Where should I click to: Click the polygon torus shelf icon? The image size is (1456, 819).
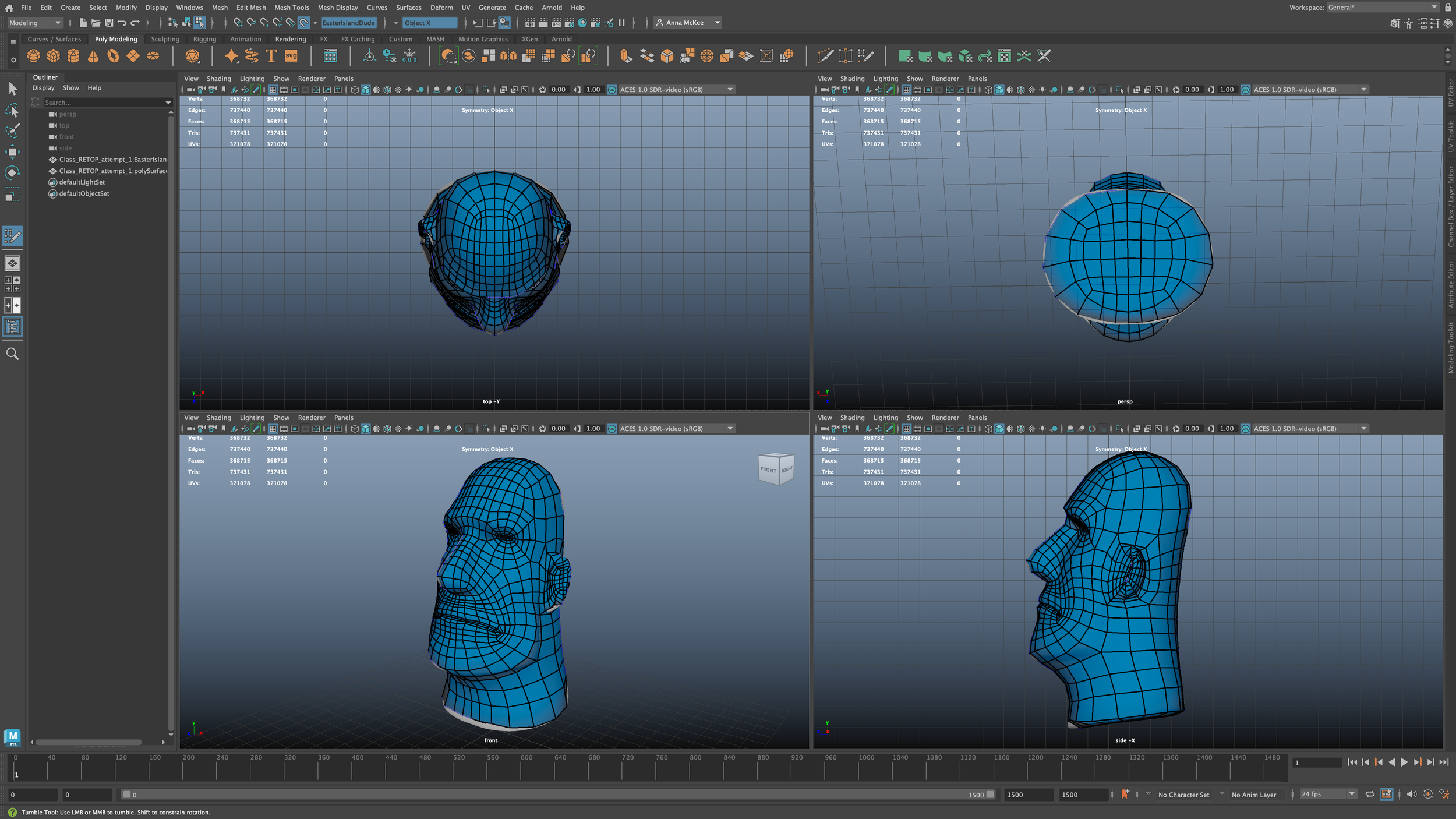pos(113,56)
